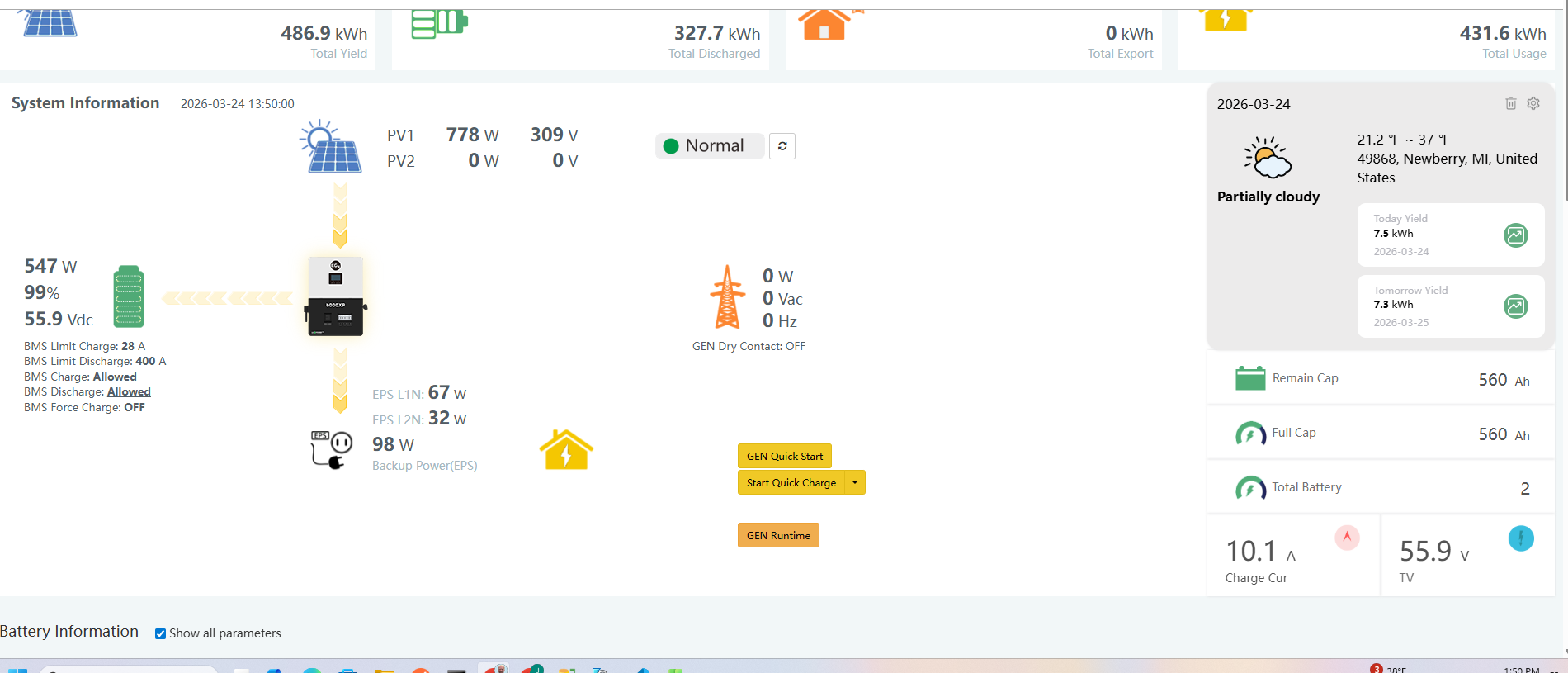Open Tomorrow Yield chart icon
The image size is (1568, 673).
pos(1515,306)
